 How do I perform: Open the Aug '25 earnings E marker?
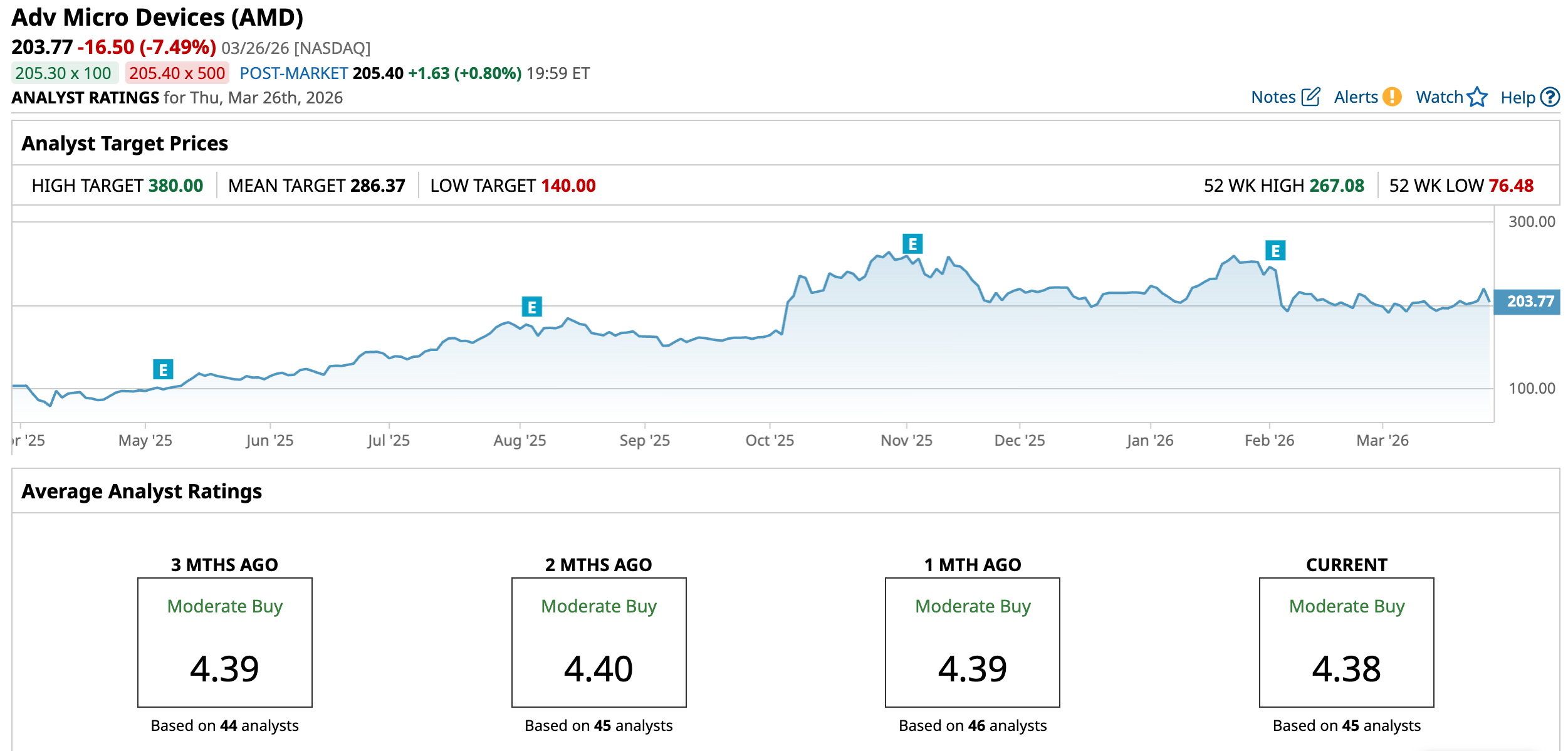531,307
